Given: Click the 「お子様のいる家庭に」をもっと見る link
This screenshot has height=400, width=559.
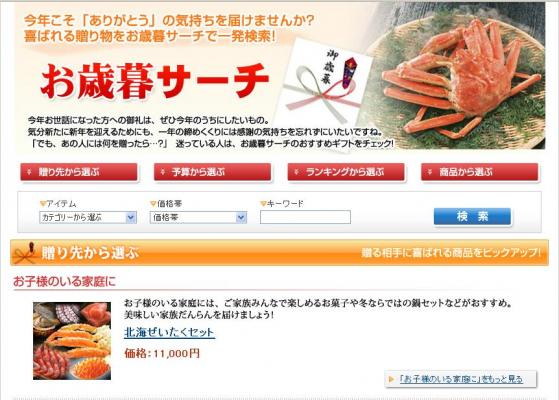Looking at the screenshot, I should [461, 379].
